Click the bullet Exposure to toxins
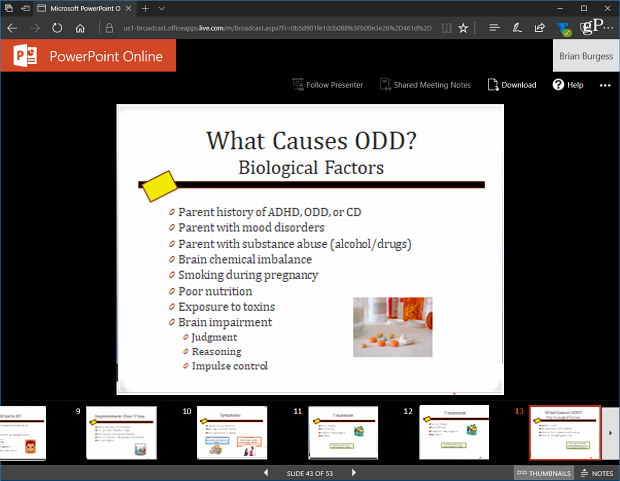620x481 pixels. click(x=227, y=307)
